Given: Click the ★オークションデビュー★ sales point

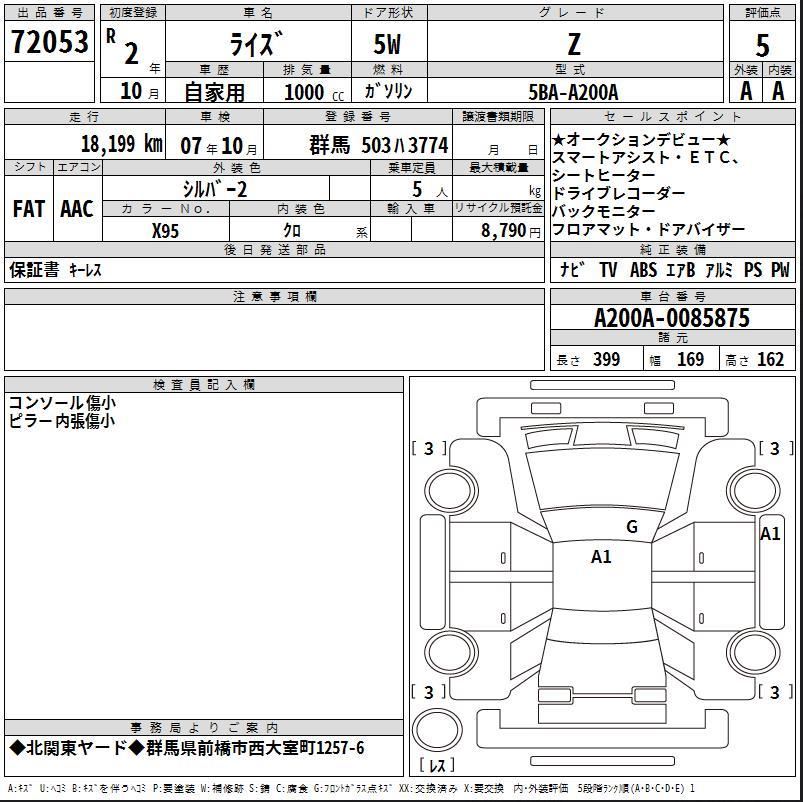Looking at the screenshot, I should [x=641, y=140].
